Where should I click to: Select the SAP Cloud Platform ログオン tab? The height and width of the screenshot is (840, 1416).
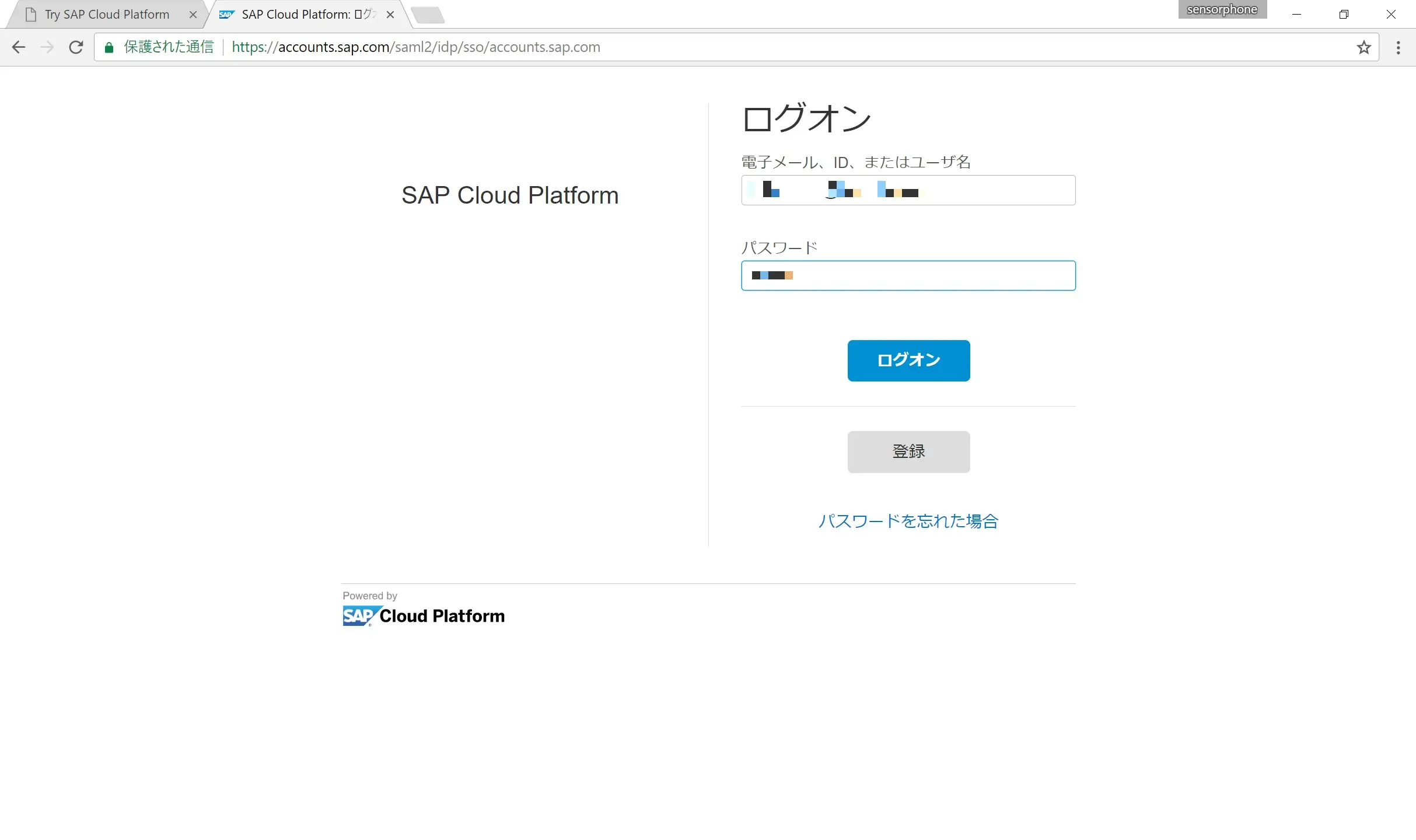click(x=308, y=15)
